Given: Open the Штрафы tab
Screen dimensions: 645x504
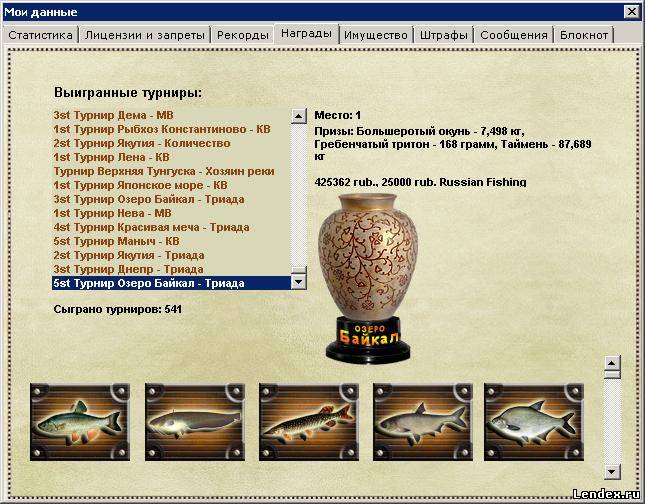Looking at the screenshot, I should pos(443,35).
